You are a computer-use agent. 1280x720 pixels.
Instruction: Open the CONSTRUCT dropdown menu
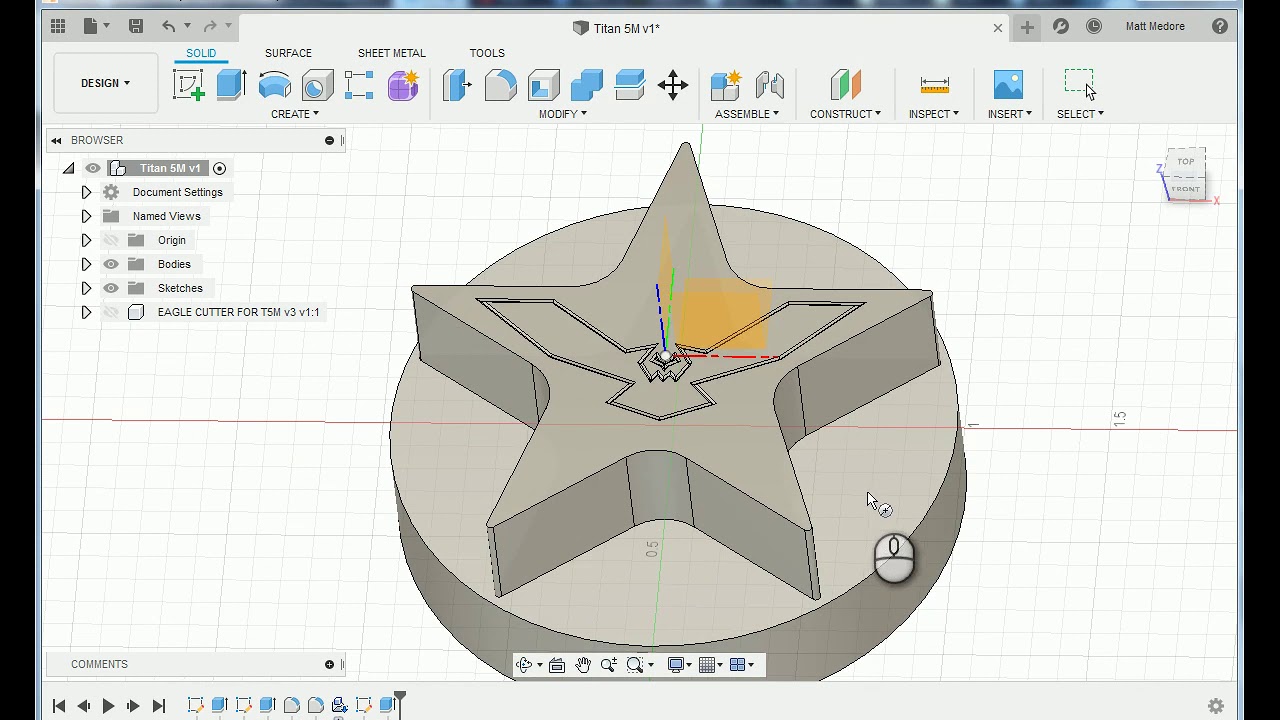point(845,114)
